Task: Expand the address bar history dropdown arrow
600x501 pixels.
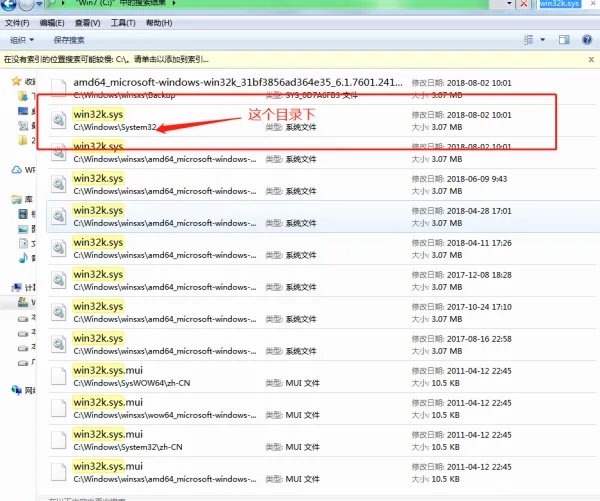Action: tap(509, 4)
